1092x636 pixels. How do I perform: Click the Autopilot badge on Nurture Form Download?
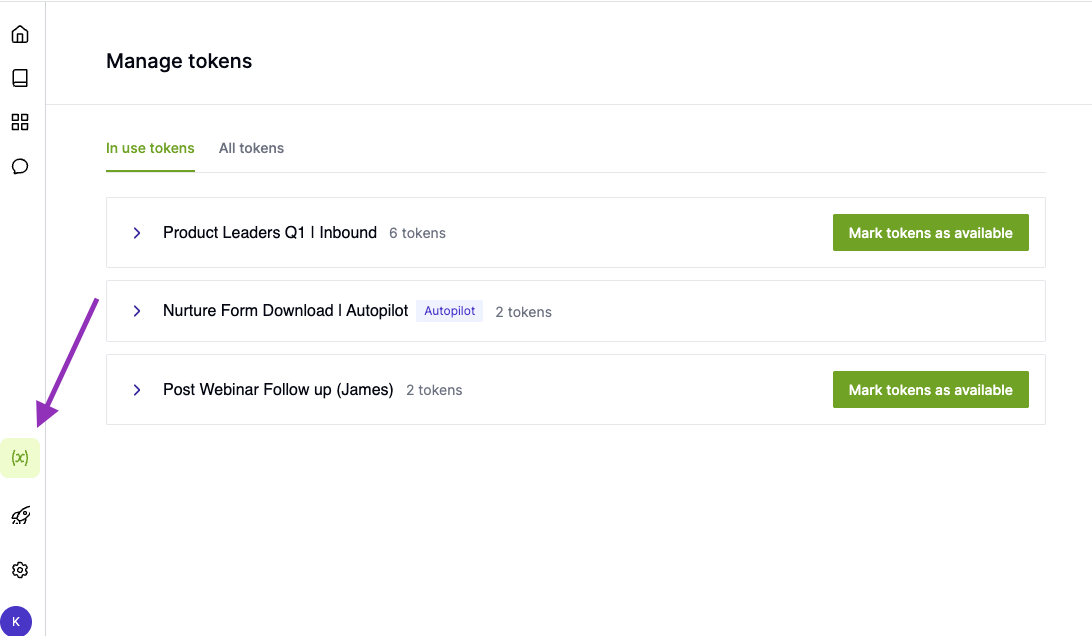[x=449, y=310]
